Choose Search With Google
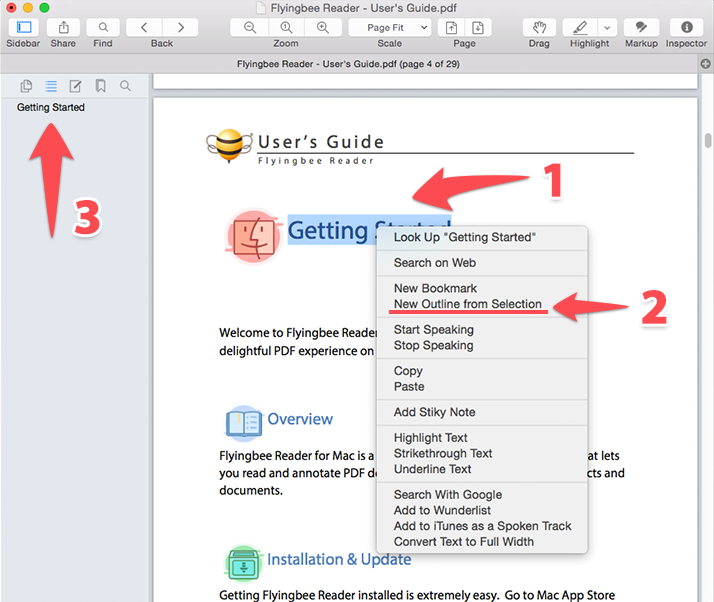714x602 pixels. [x=482, y=495]
